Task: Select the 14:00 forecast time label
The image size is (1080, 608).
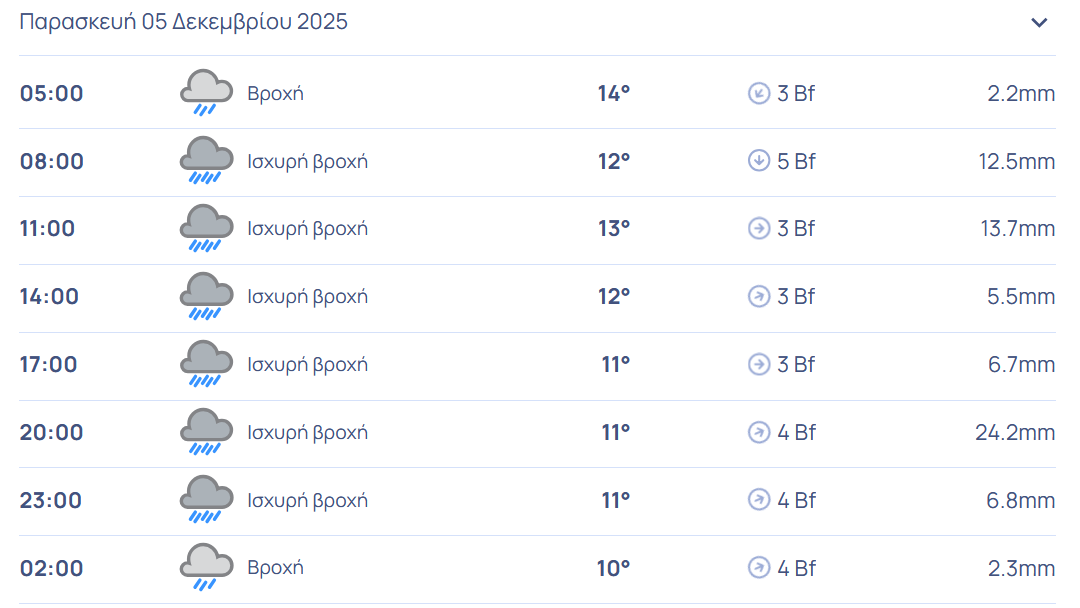Action: click(x=50, y=297)
